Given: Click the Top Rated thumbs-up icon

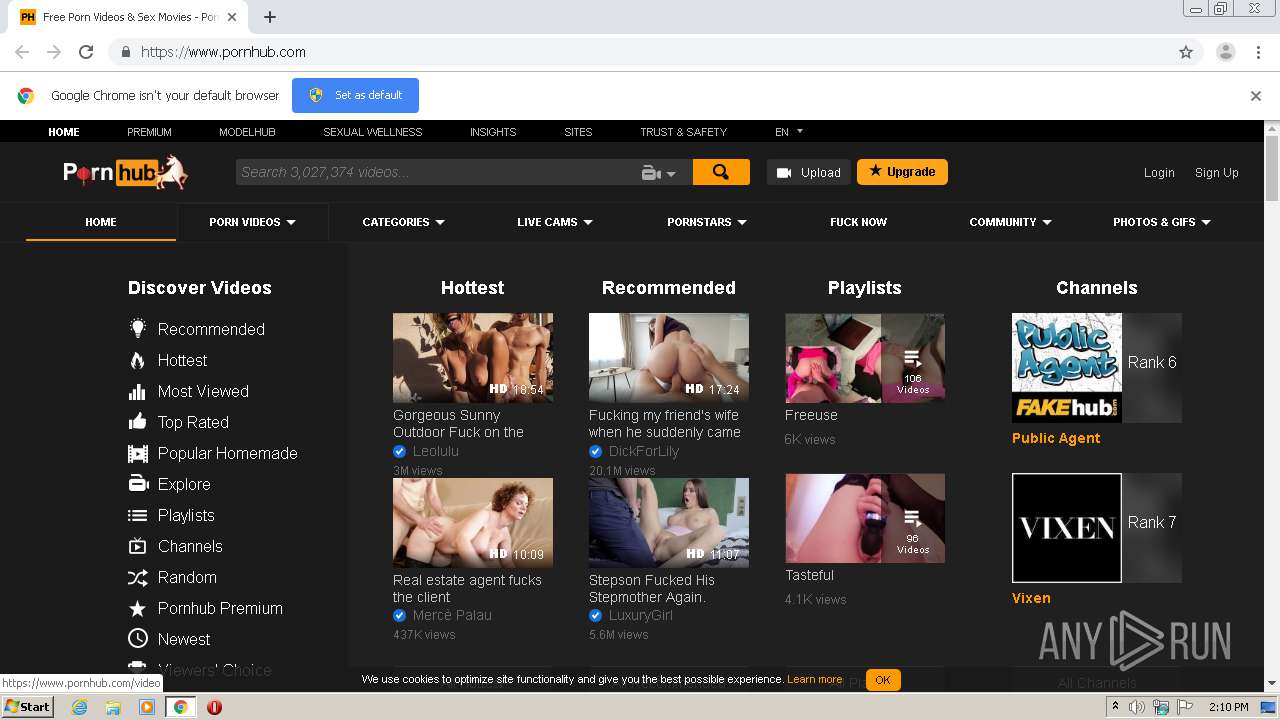Looking at the screenshot, I should click(138, 422).
